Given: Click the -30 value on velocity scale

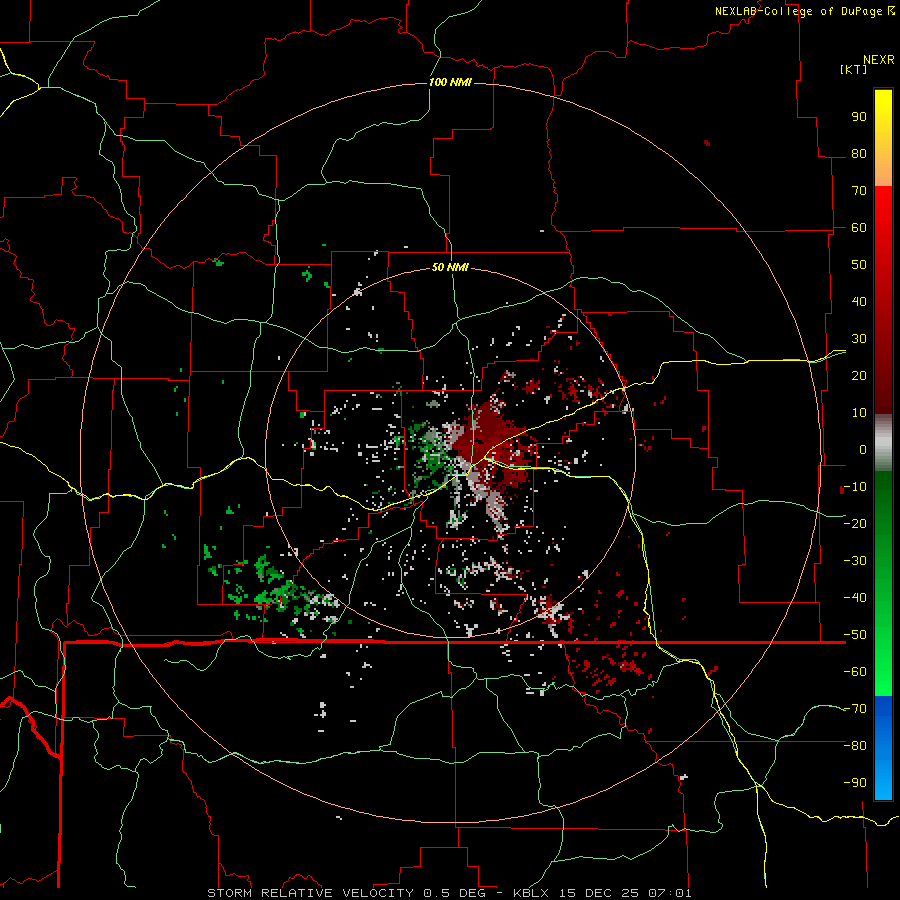Looking at the screenshot, I should click(x=855, y=561).
